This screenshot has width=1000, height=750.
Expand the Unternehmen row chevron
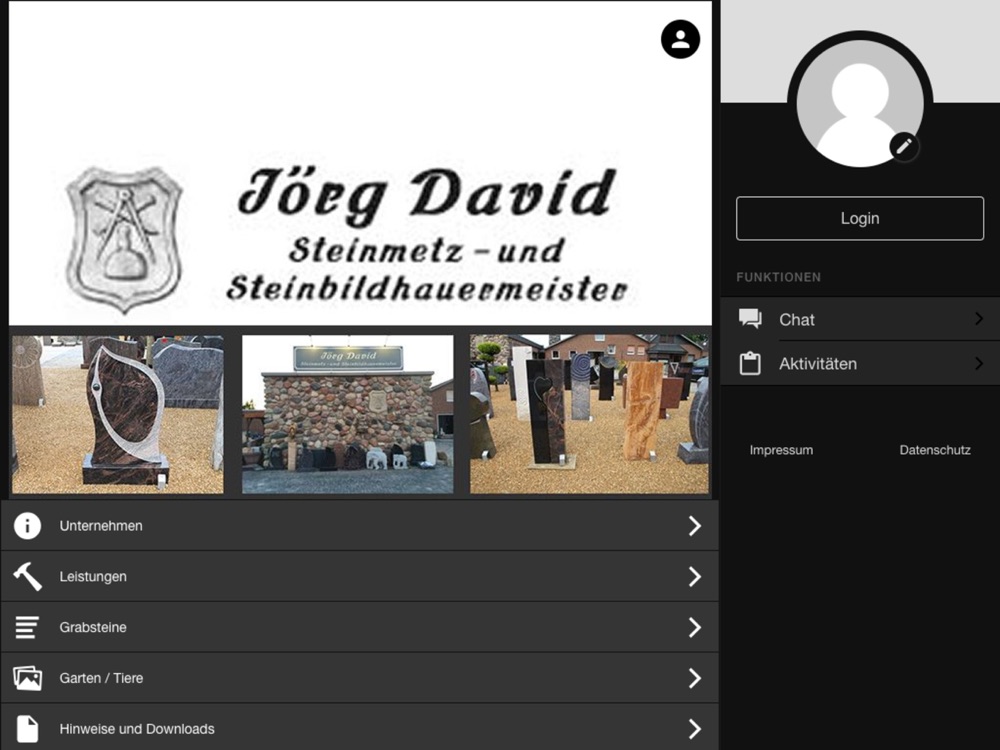point(695,526)
